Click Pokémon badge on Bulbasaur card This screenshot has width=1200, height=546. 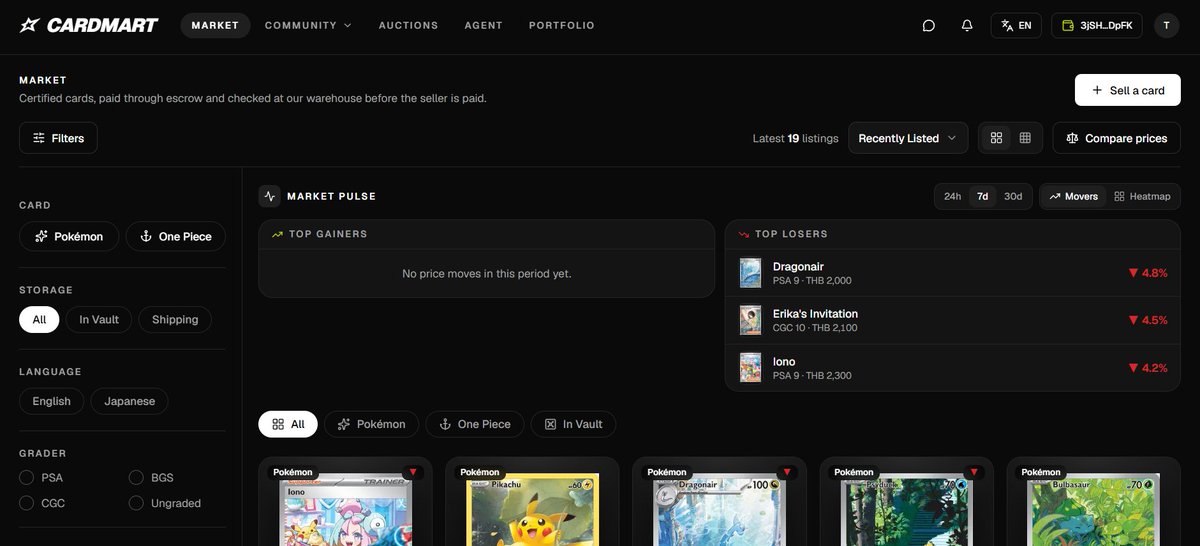(1041, 472)
